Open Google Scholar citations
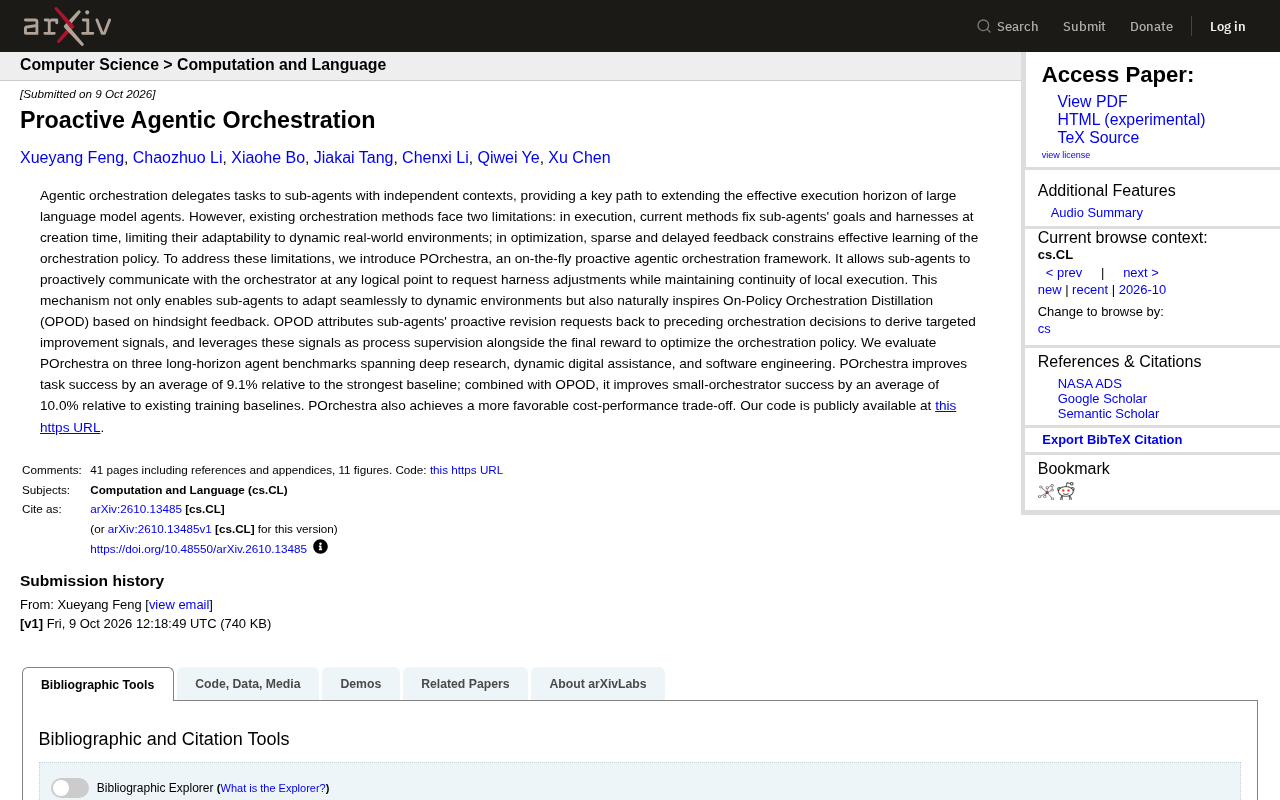This screenshot has height=800, width=1280. [x=1102, y=399]
